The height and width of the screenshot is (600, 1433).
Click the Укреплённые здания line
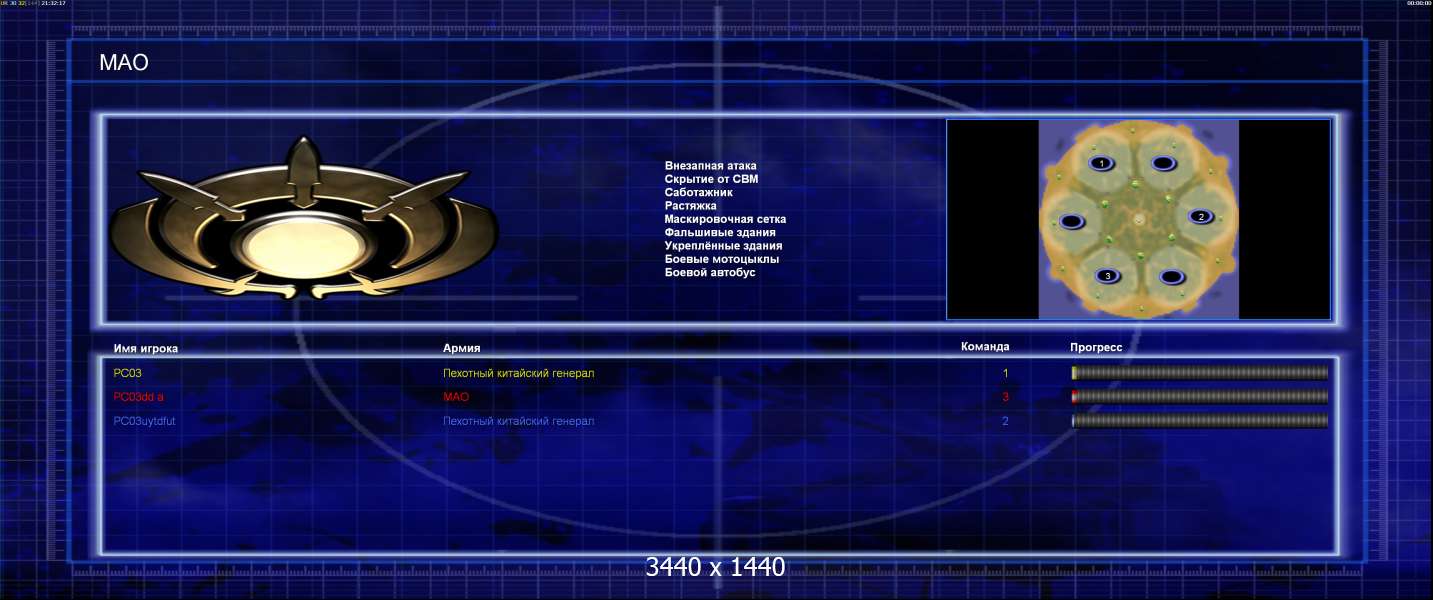[723, 246]
